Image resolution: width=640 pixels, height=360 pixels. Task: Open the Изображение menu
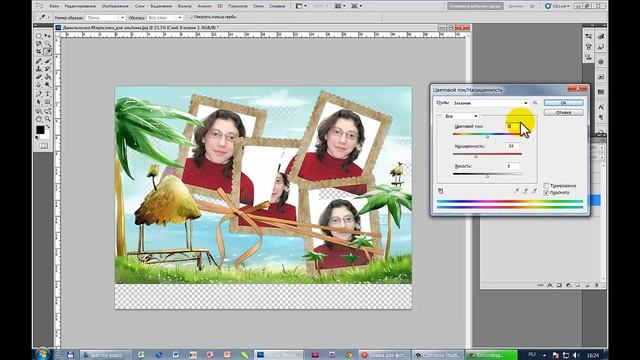(115, 6)
